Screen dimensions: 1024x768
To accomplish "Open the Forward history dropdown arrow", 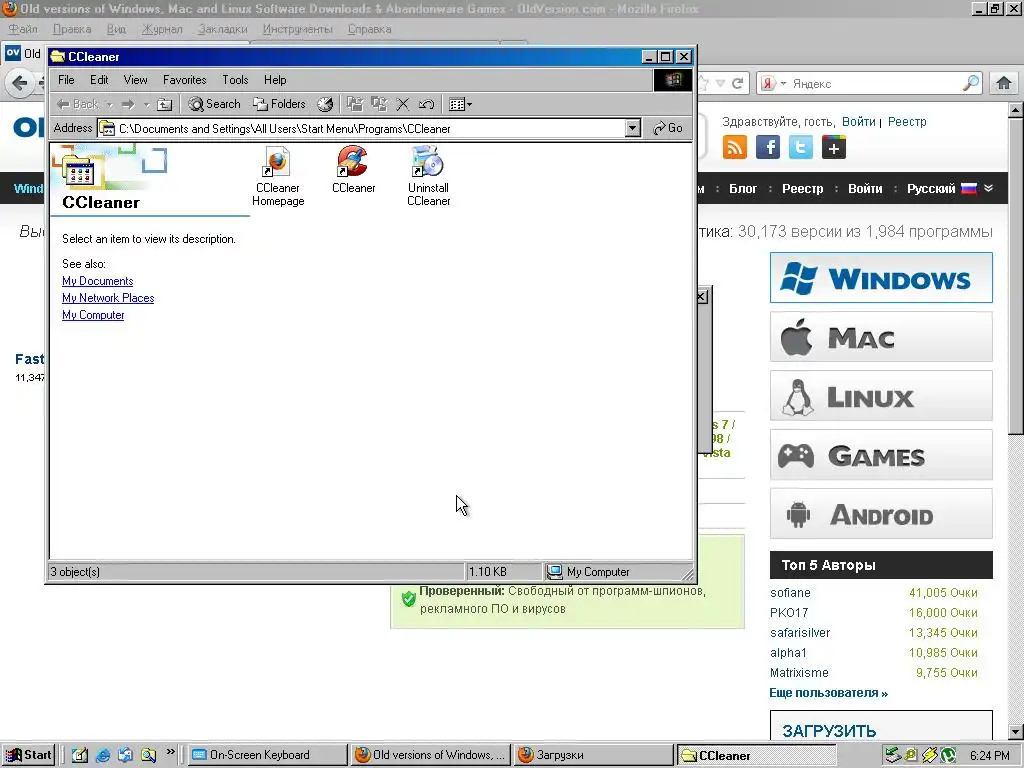I will (x=146, y=104).
